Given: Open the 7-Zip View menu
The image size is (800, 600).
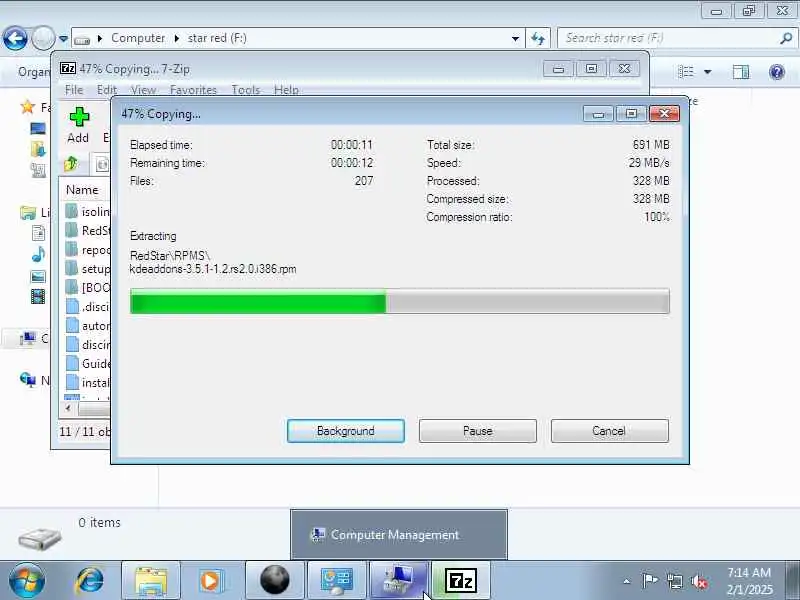Looking at the screenshot, I should tap(143, 90).
